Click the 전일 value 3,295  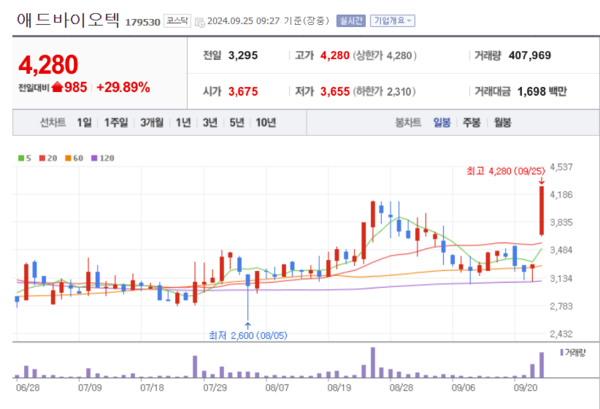tap(243, 55)
